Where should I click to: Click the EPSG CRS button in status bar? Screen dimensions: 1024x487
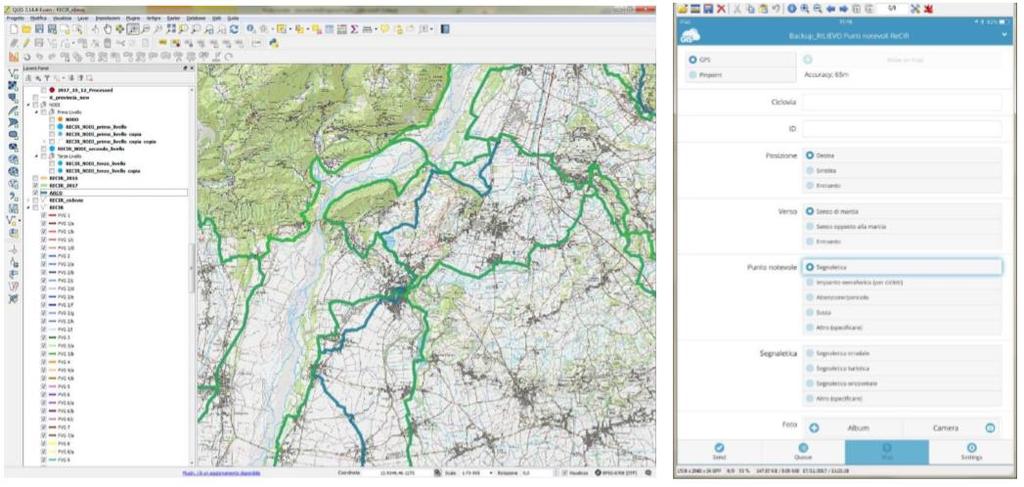coord(617,473)
